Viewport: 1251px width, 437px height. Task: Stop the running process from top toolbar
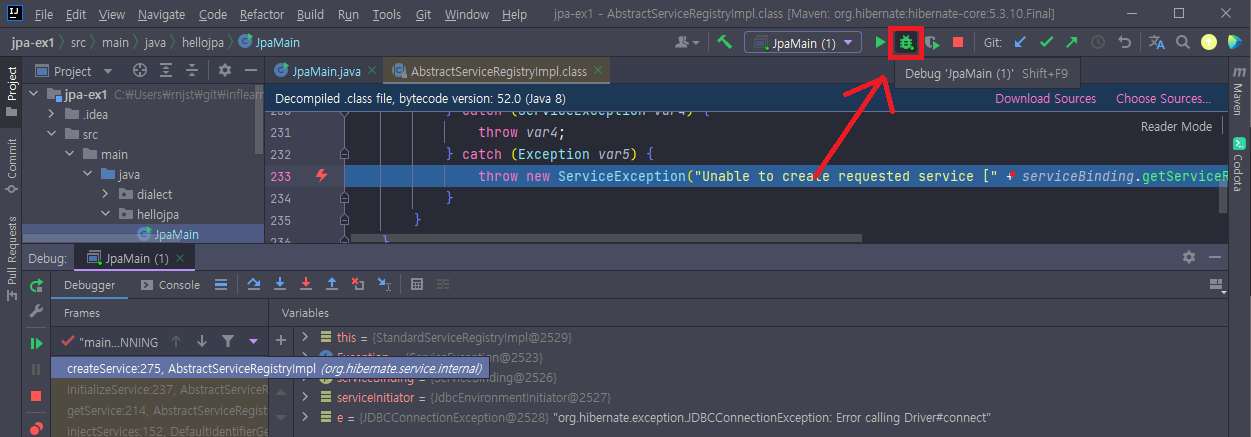pyautogui.click(x=958, y=43)
